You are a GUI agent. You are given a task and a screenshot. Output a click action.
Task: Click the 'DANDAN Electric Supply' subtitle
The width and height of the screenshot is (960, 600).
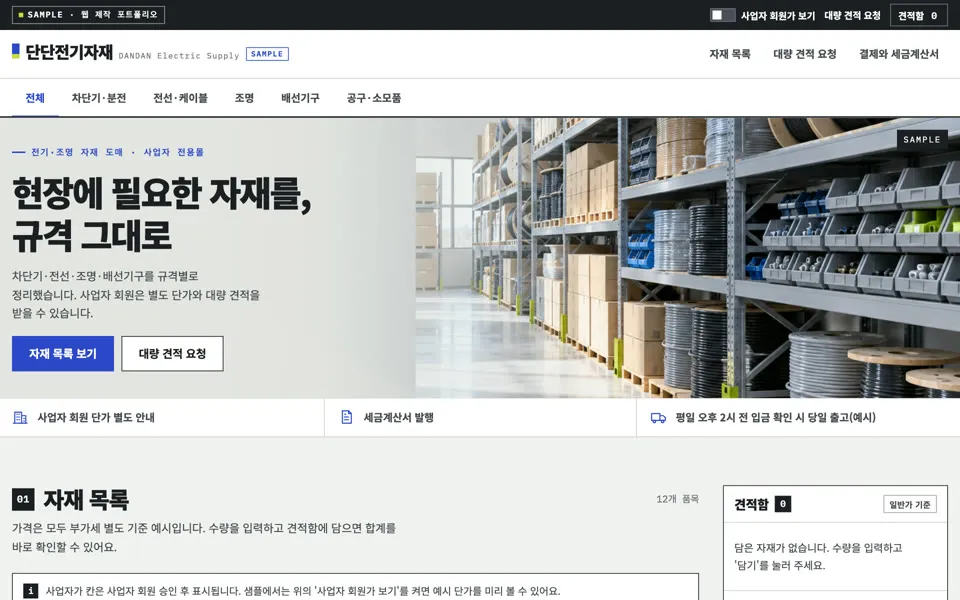click(179, 56)
